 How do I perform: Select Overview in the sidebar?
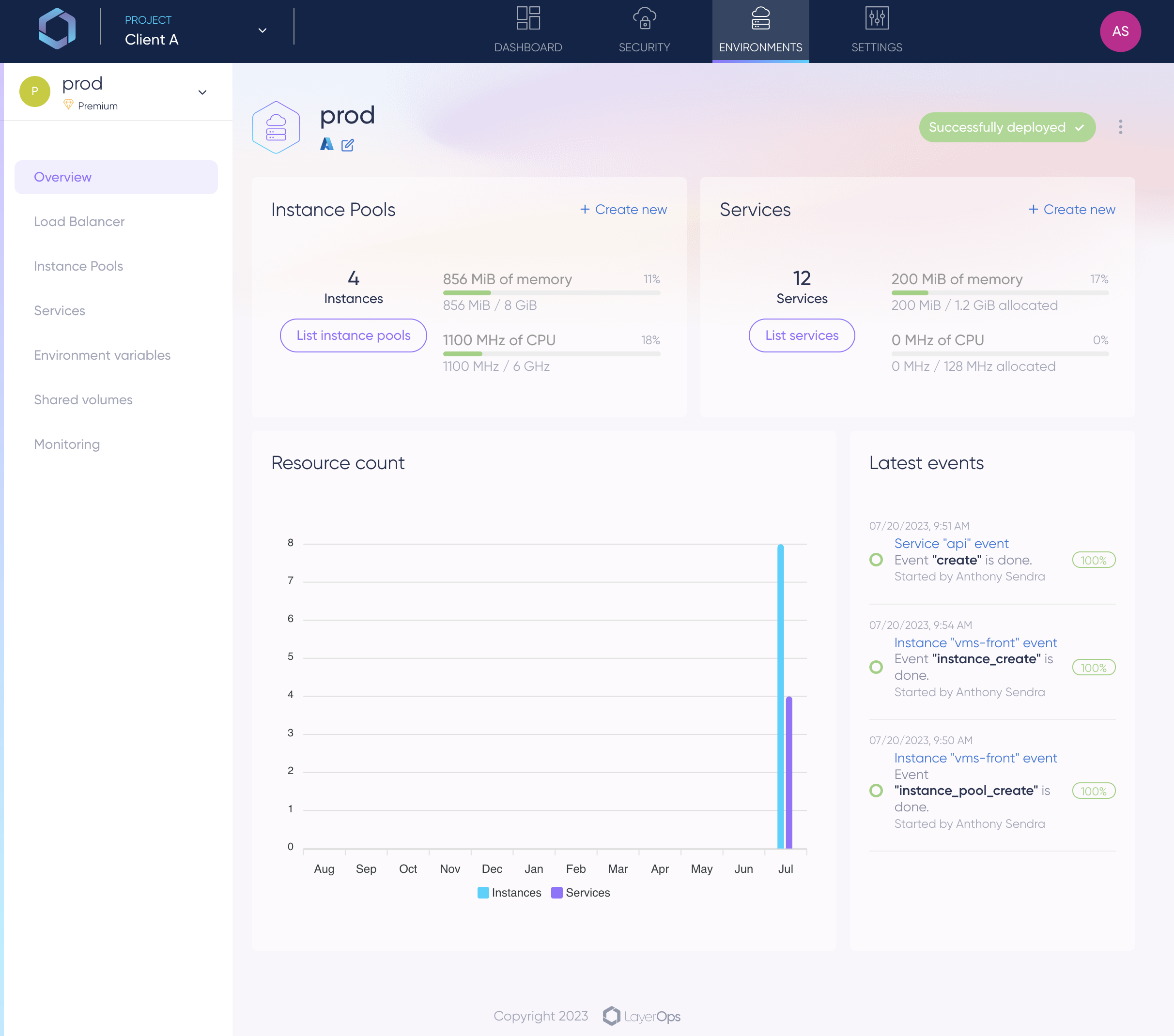[116, 177]
